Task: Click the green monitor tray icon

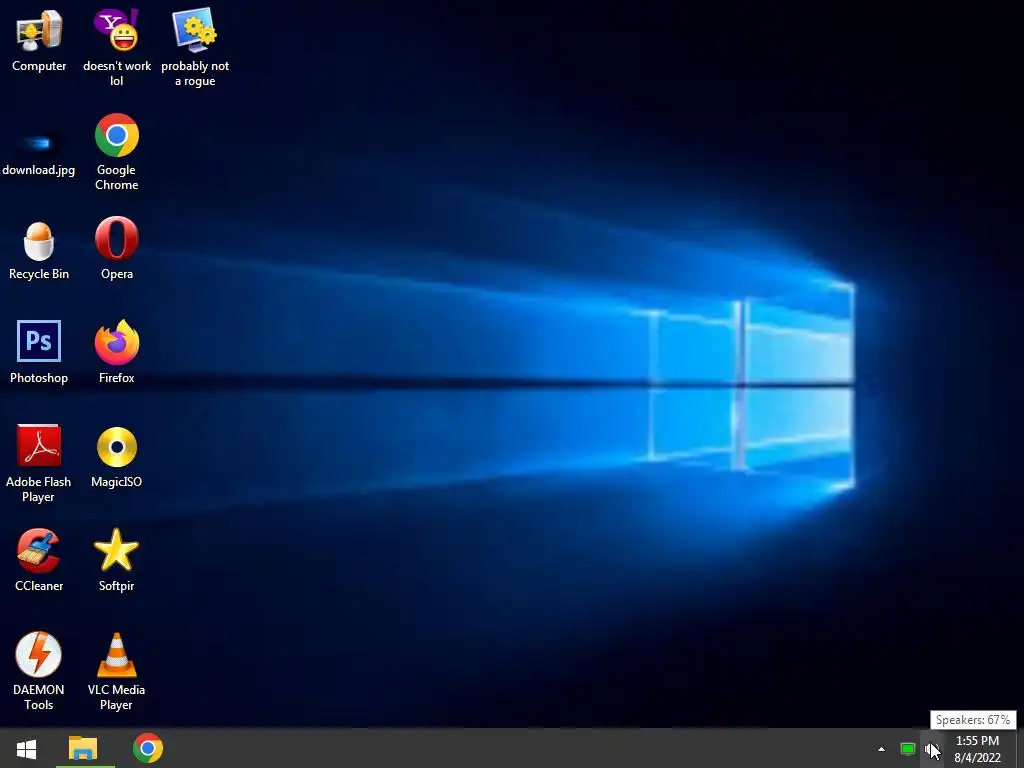Action: tap(908, 749)
